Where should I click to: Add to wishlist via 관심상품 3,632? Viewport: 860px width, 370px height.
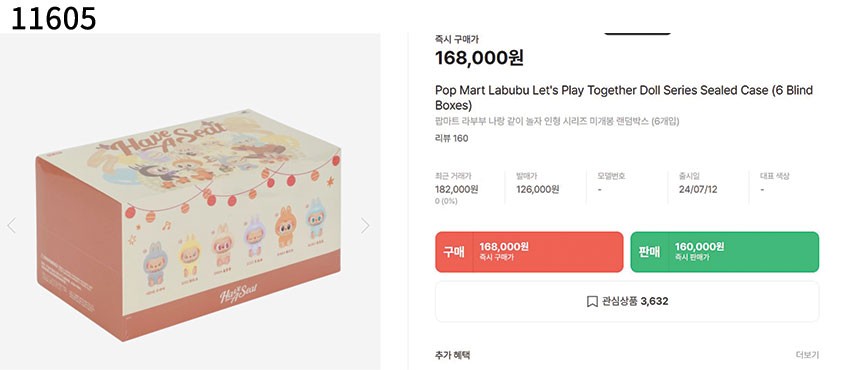(x=627, y=301)
